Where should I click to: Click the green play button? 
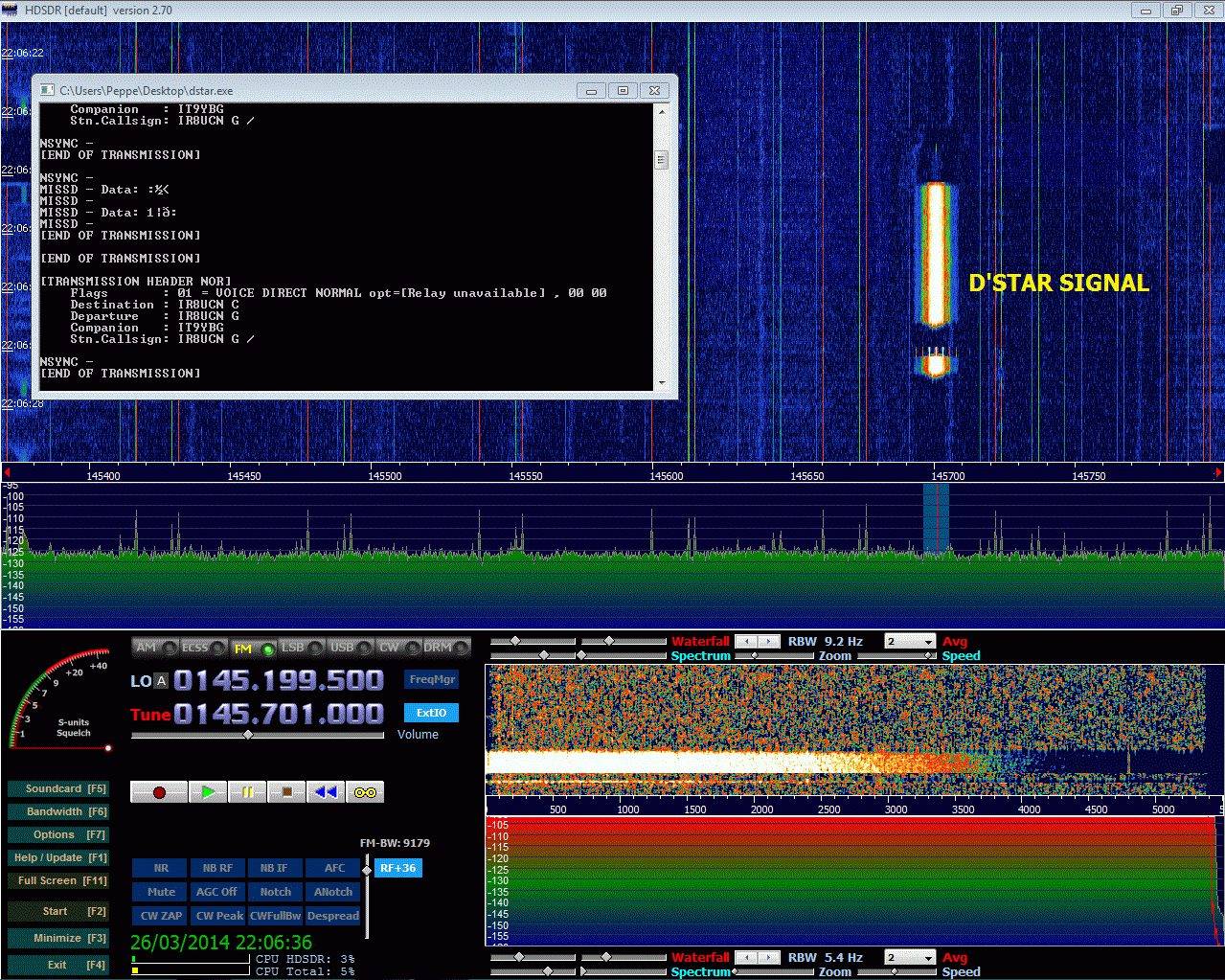(x=208, y=792)
